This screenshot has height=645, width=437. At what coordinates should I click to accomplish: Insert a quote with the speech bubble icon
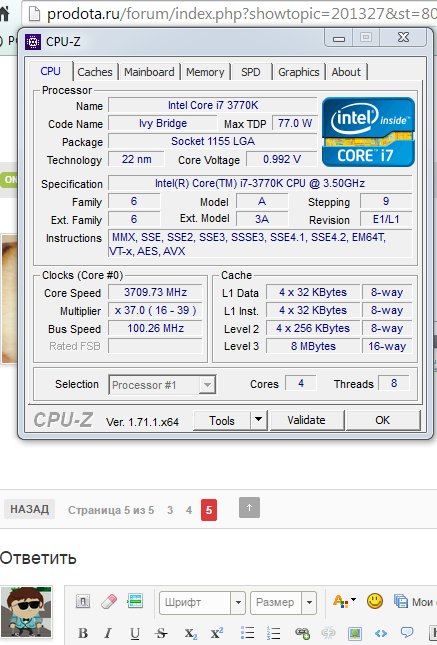(407, 632)
